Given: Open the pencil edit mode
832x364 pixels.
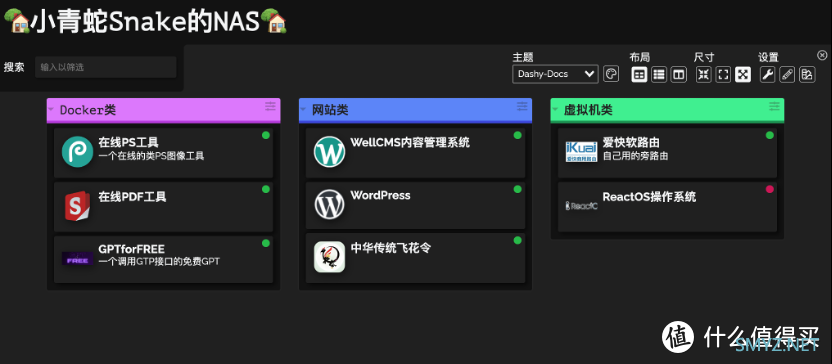Looking at the screenshot, I should (x=787, y=75).
